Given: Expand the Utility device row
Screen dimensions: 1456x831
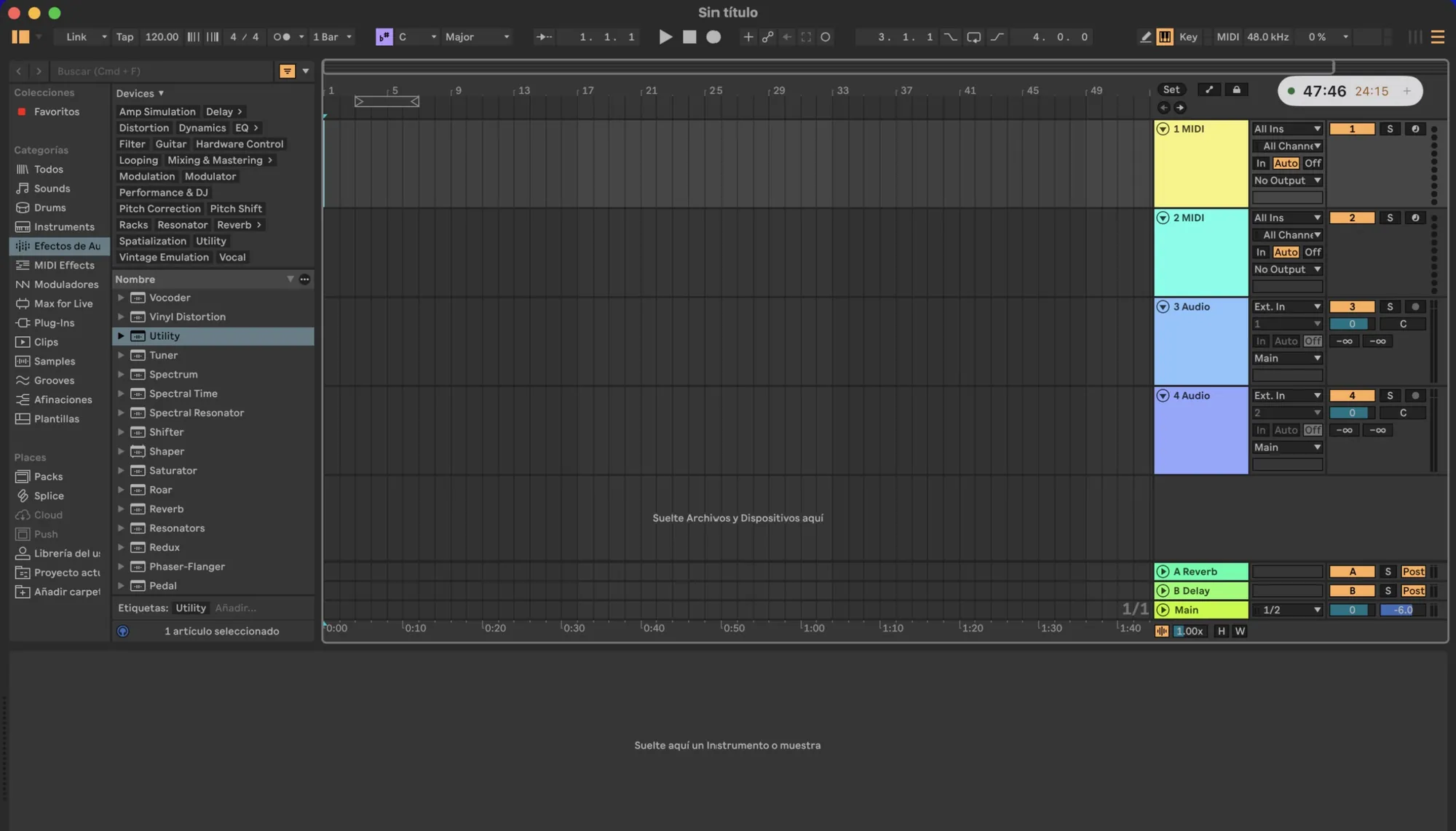Looking at the screenshot, I should coord(121,336).
